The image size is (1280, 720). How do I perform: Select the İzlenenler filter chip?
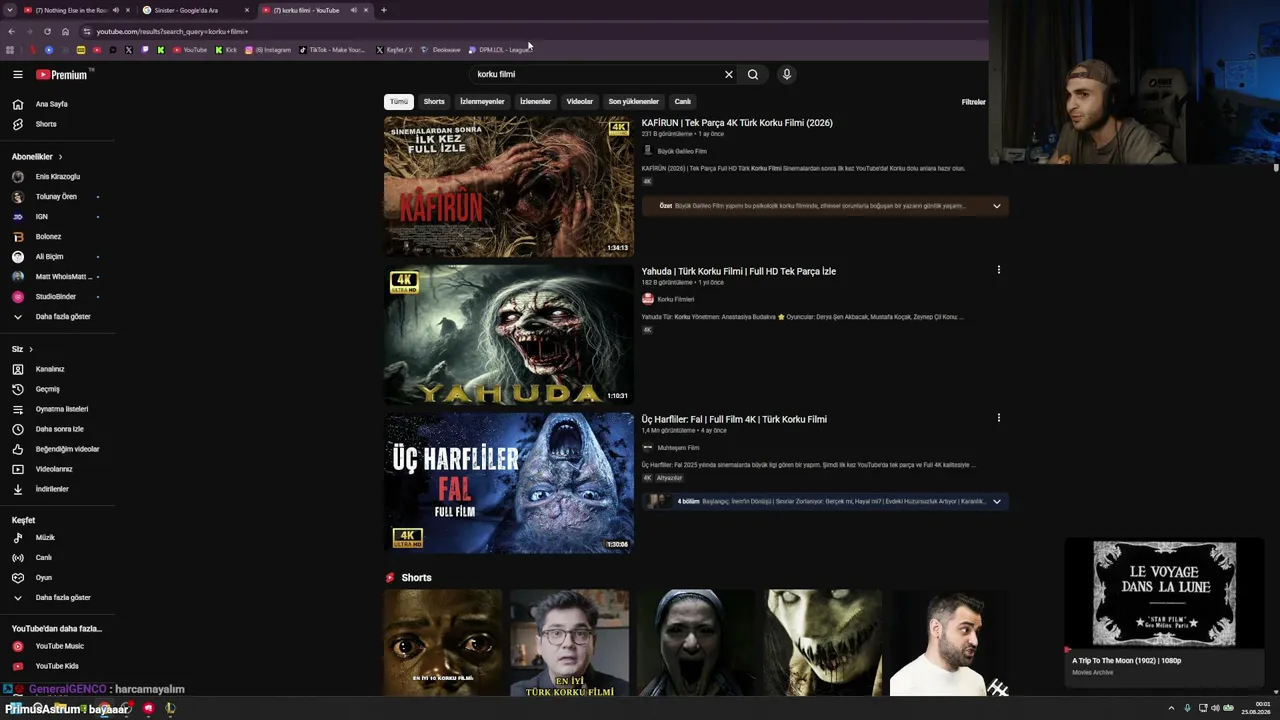pyautogui.click(x=535, y=101)
